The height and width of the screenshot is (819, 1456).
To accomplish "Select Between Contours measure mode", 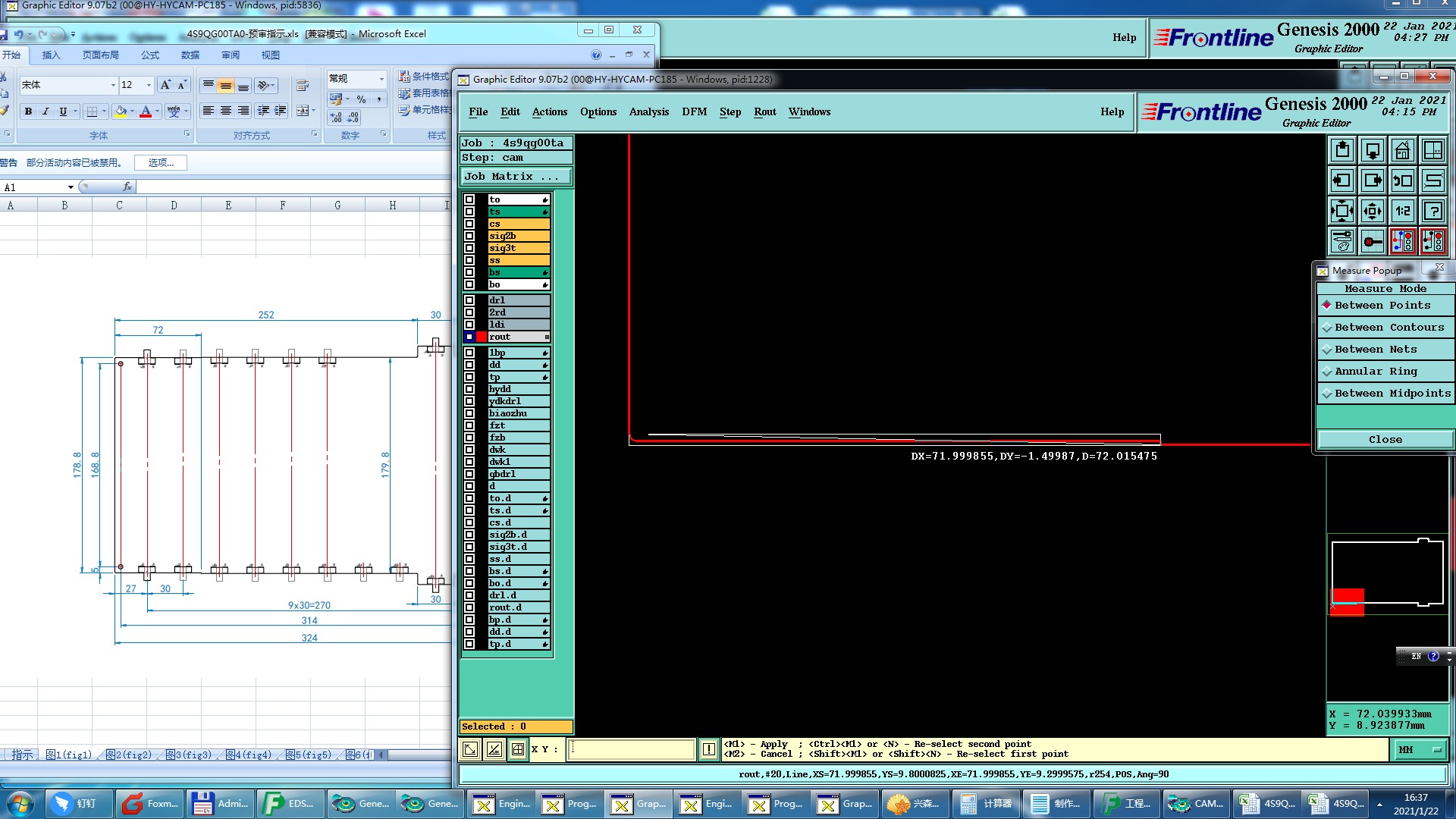I will point(1389,328).
